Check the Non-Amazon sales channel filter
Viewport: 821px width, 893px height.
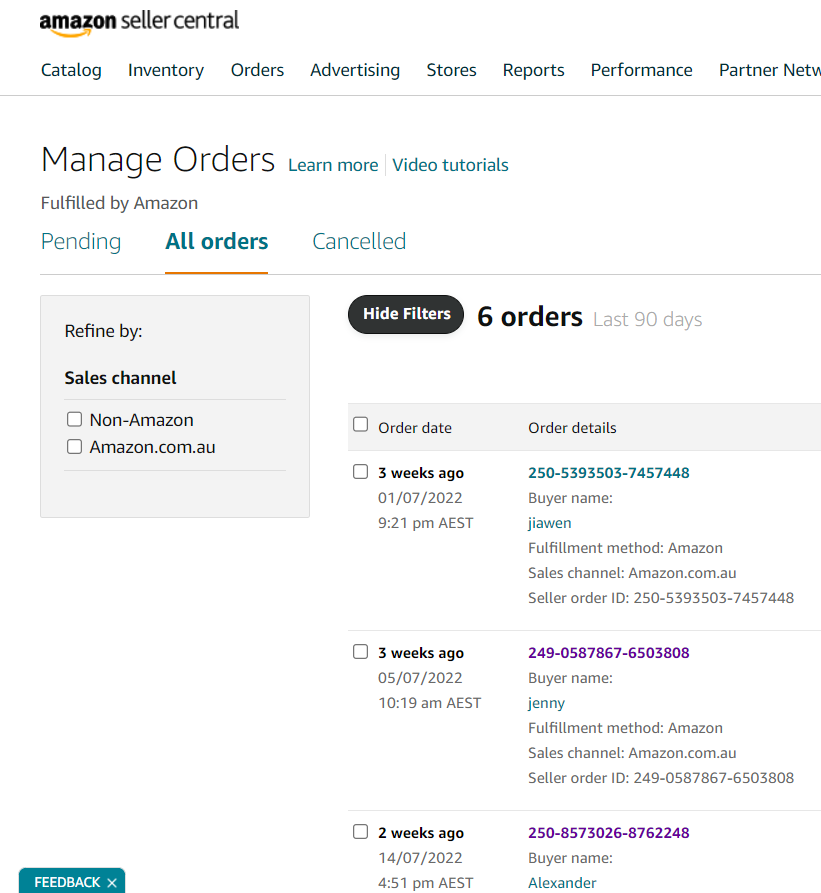(x=74, y=420)
